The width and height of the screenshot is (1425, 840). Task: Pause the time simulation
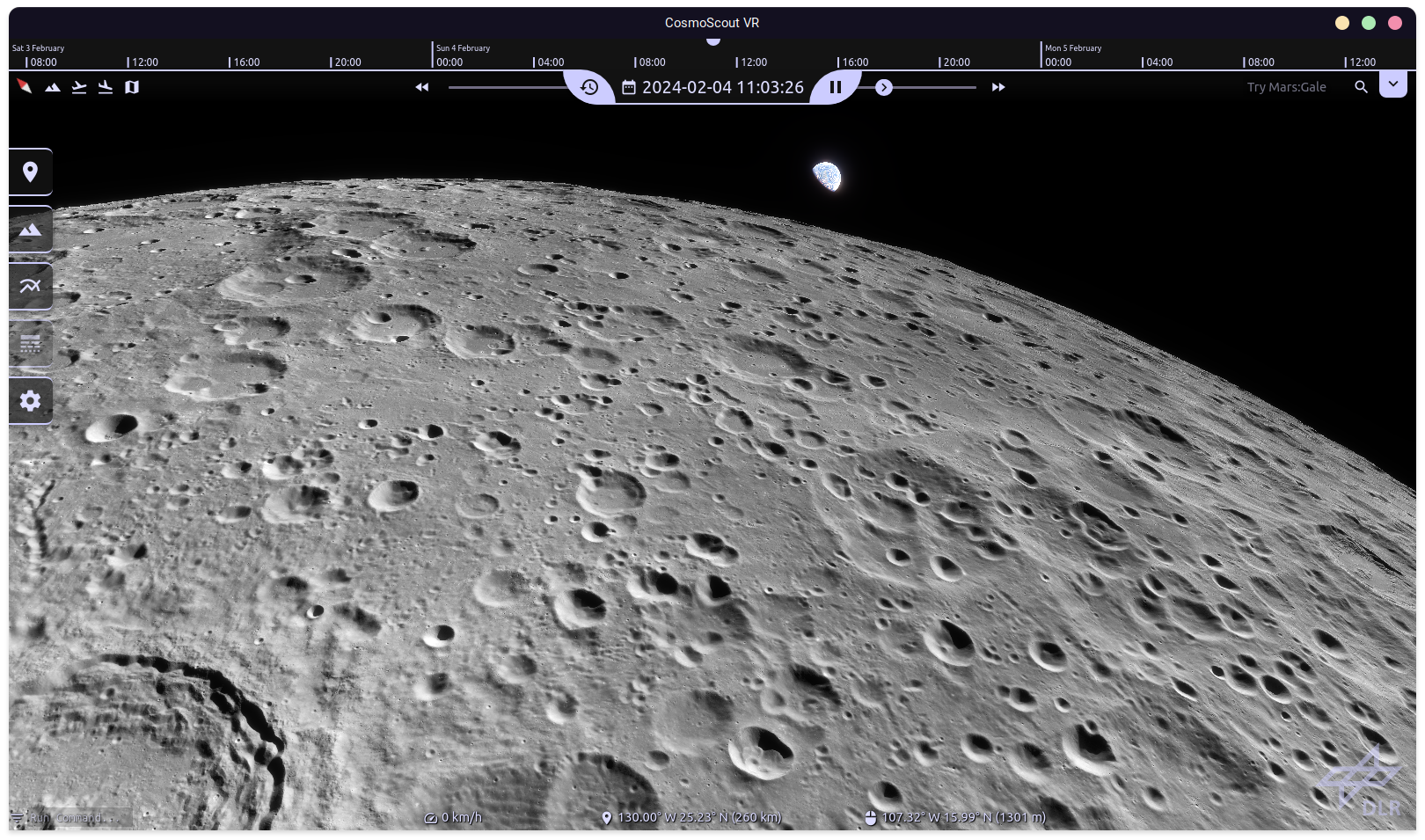836,87
